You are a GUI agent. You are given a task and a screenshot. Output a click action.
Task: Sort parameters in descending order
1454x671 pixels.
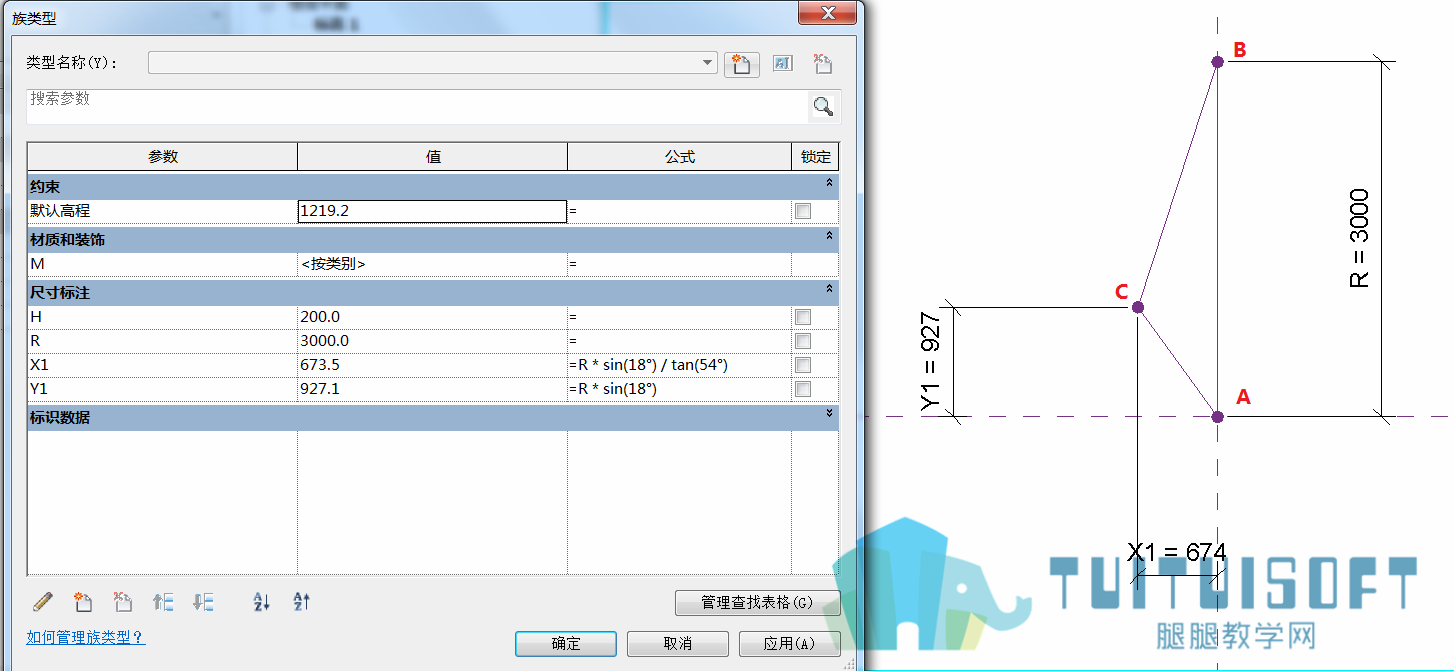[302, 602]
